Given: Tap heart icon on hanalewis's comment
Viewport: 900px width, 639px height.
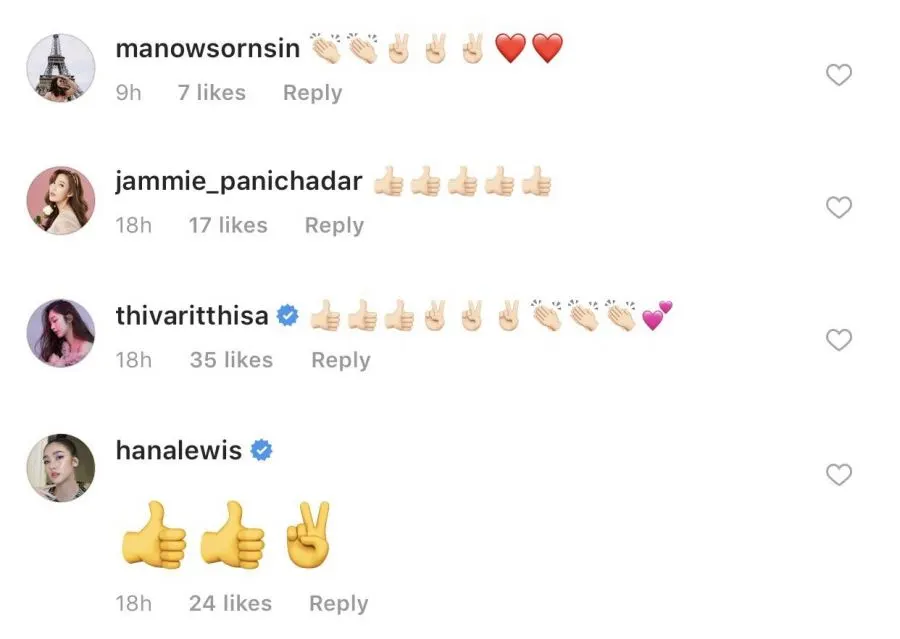Looking at the screenshot, I should point(839,474).
